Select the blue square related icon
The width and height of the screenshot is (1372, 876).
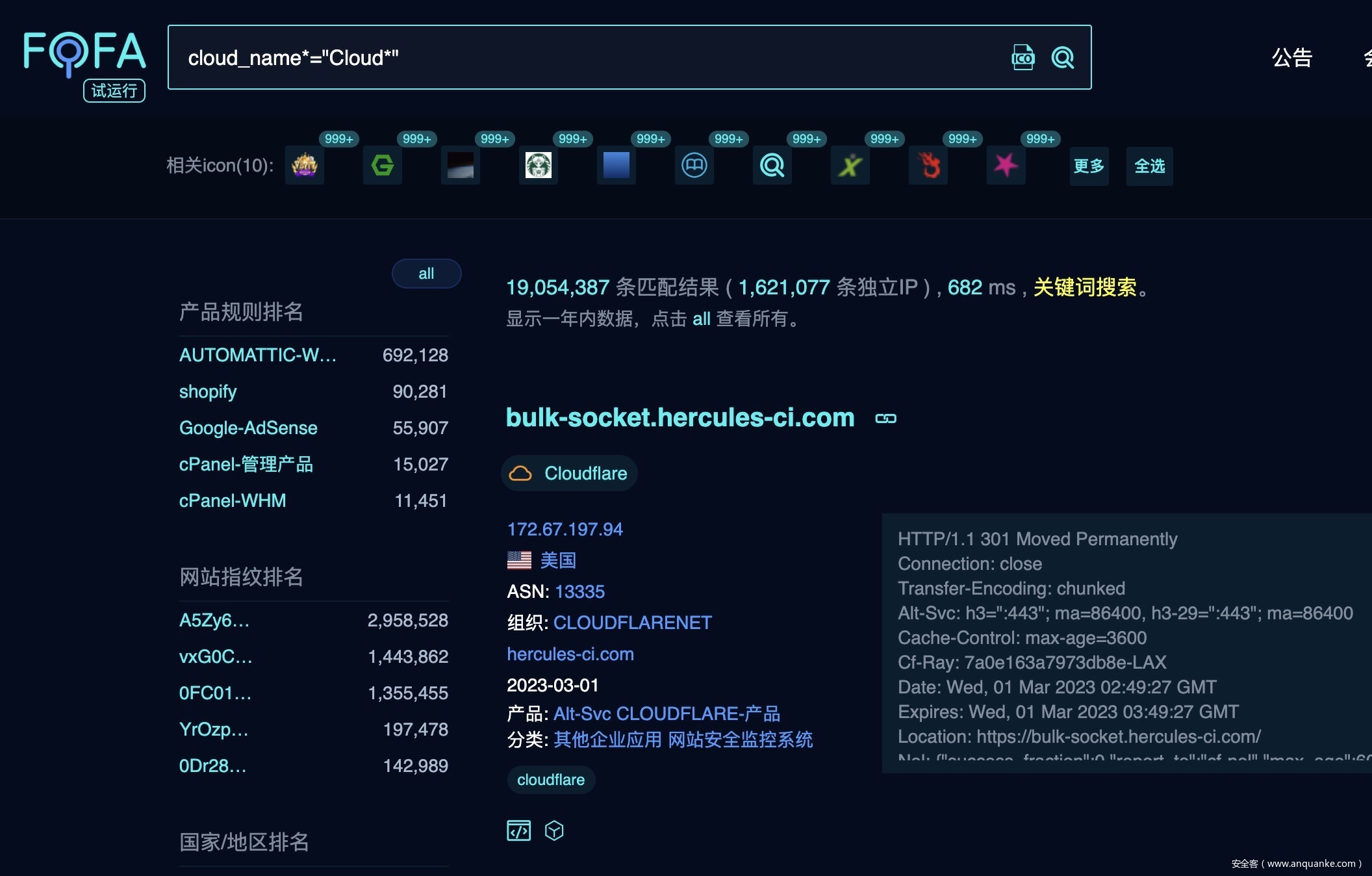616,166
